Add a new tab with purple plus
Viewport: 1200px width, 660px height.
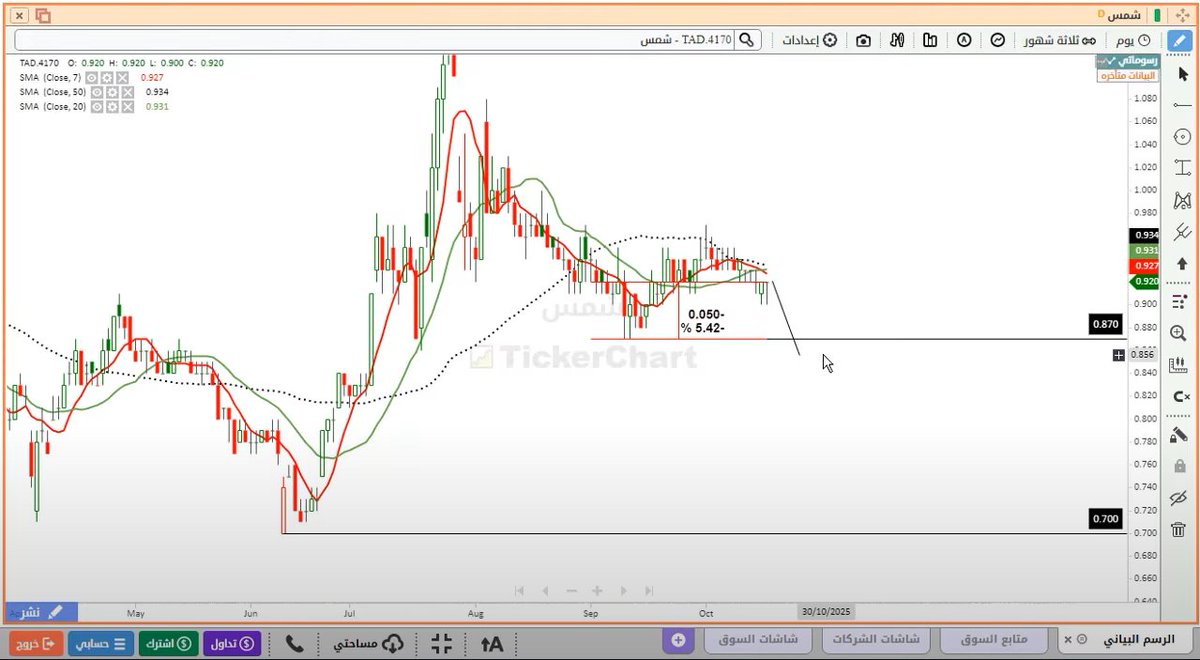click(x=678, y=639)
